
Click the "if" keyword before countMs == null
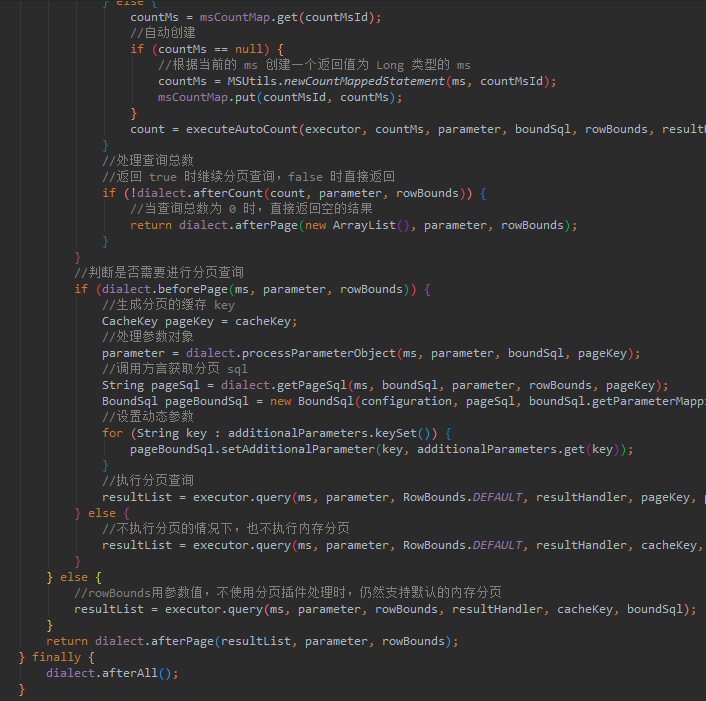coord(137,49)
